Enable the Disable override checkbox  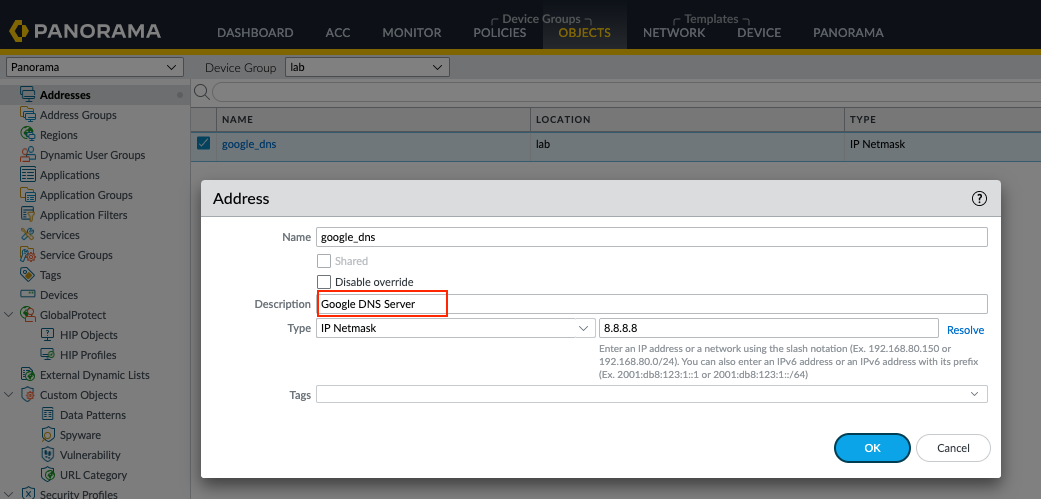click(324, 281)
